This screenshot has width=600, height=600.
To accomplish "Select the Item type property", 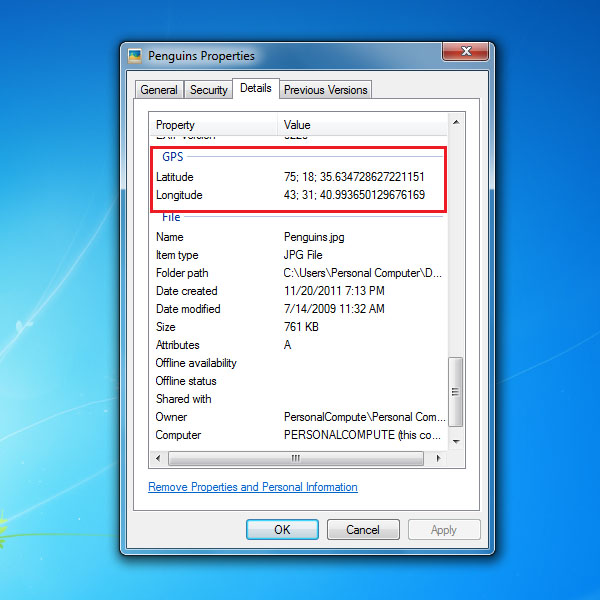I will (x=177, y=255).
